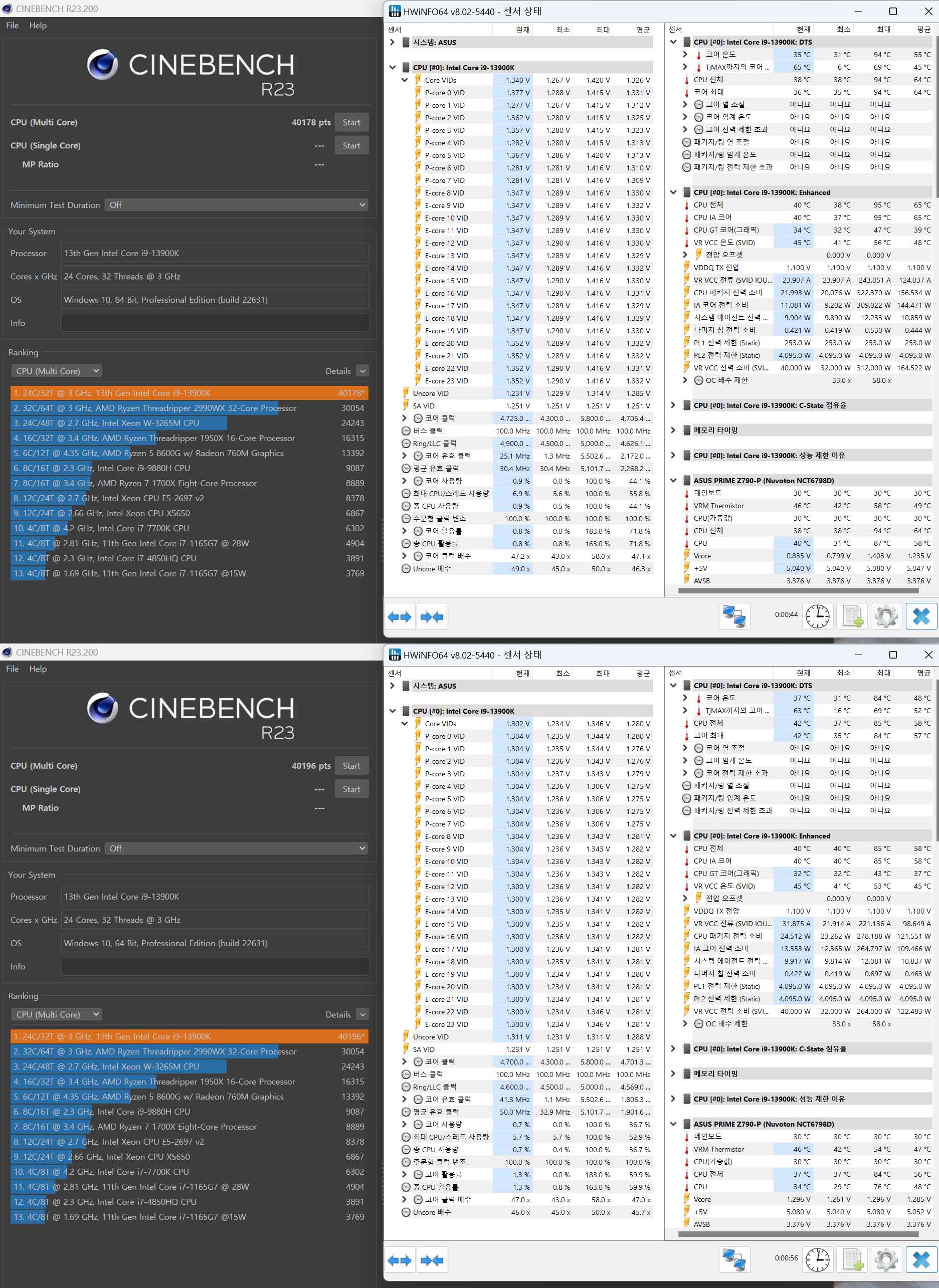Viewport: 939px width, 1288px height.
Task: Open Help menu in Cinebench showing 40178 pts
Action: click(x=38, y=26)
